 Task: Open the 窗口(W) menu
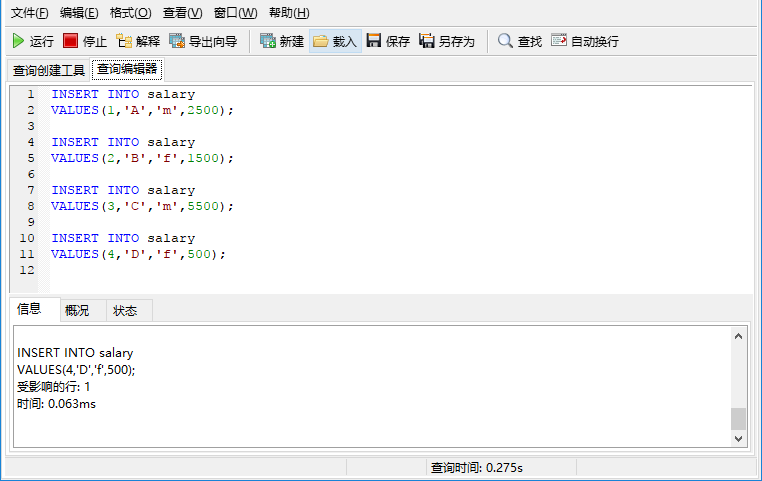(236, 13)
